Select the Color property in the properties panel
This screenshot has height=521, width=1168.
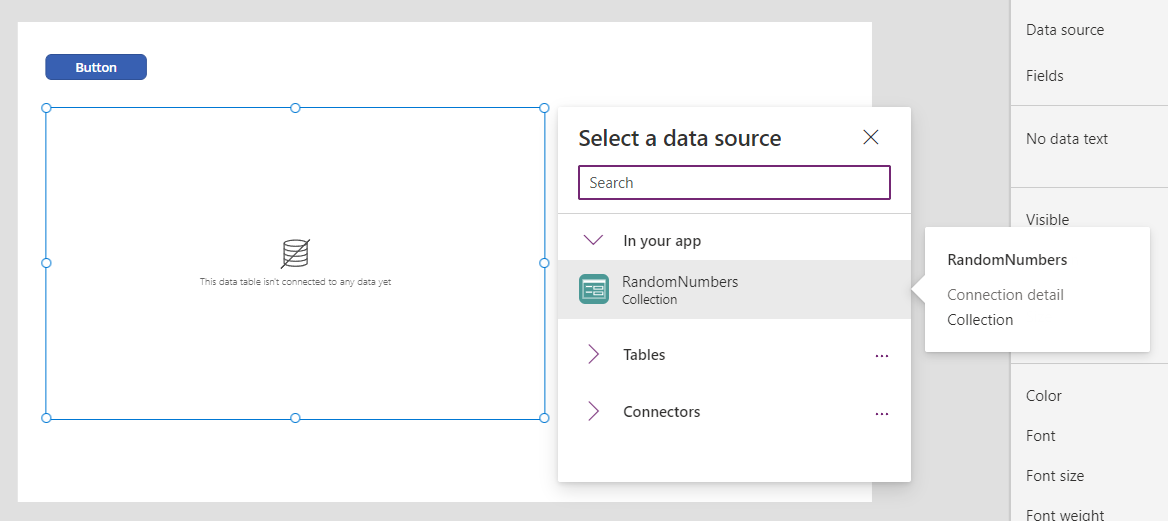tap(1044, 396)
